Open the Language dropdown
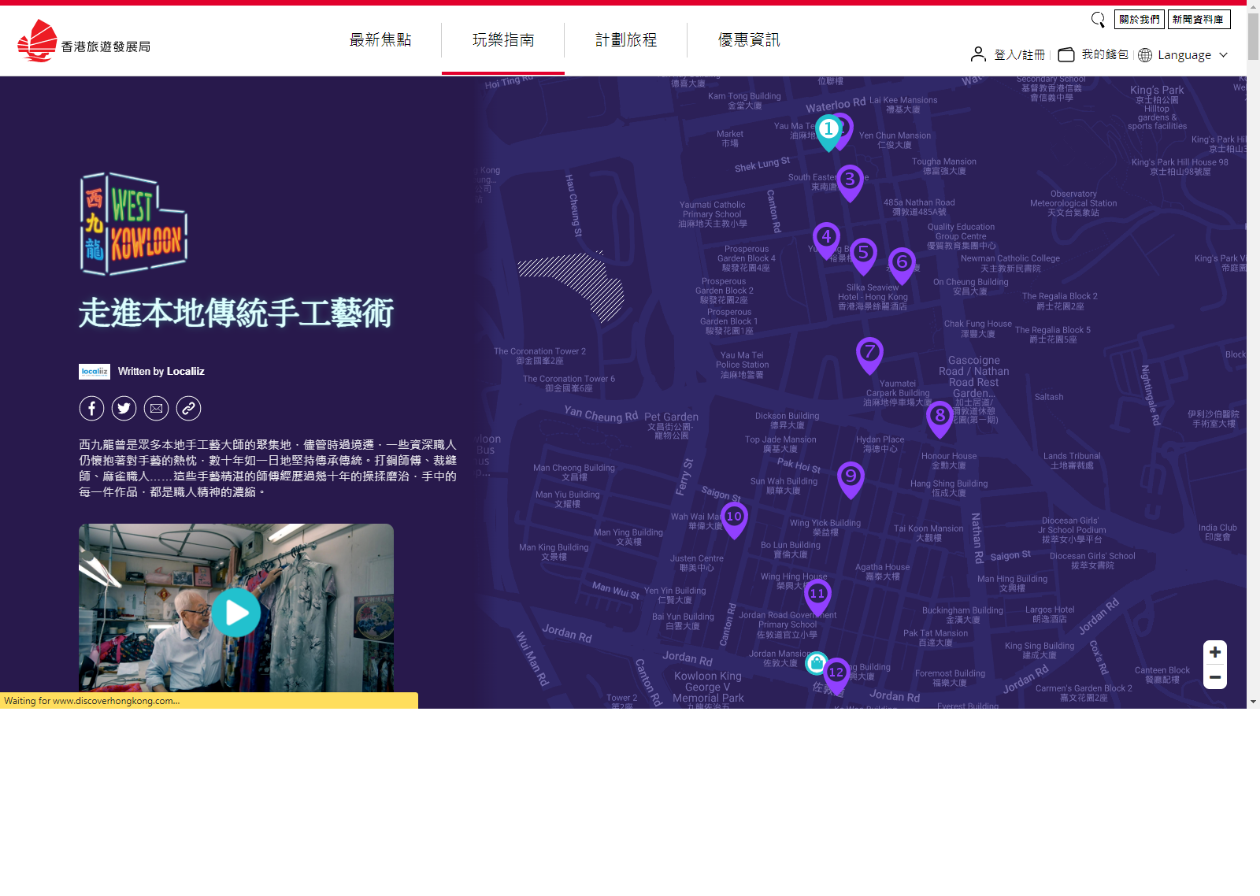This screenshot has width=1260, height=896. click(x=1183, y=55)
